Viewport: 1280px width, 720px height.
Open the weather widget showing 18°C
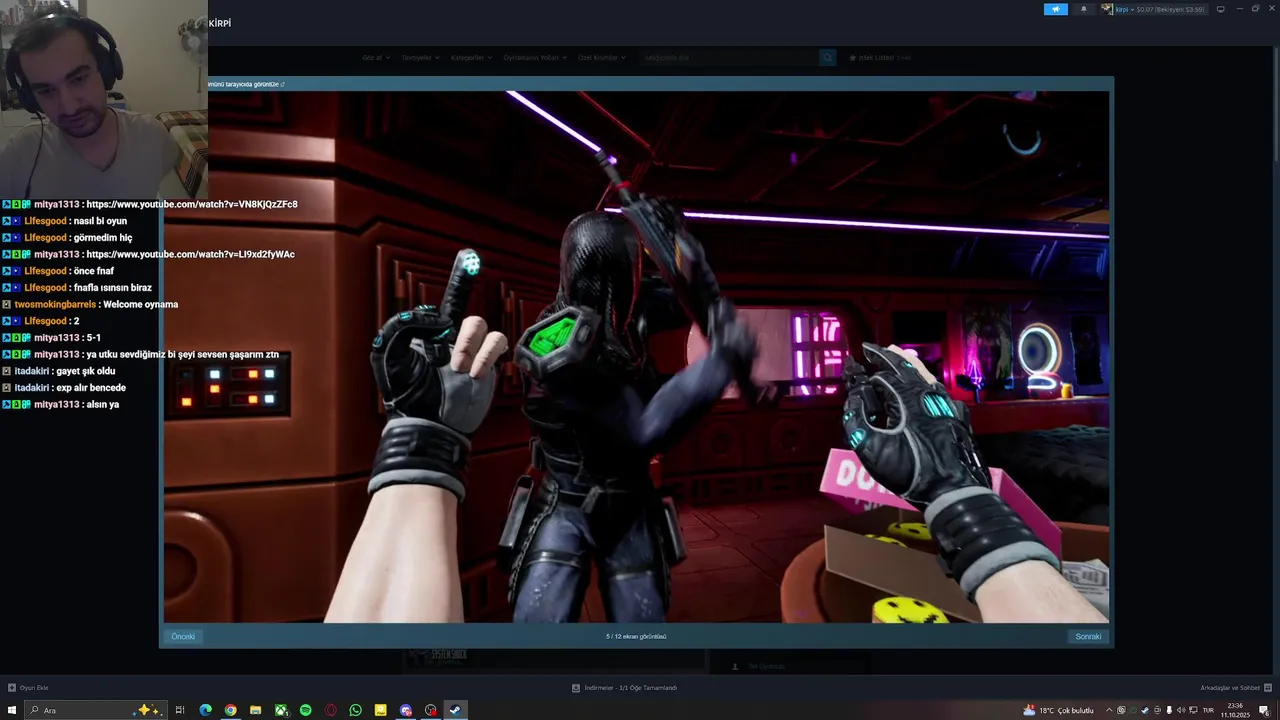tap(1058, 710)
